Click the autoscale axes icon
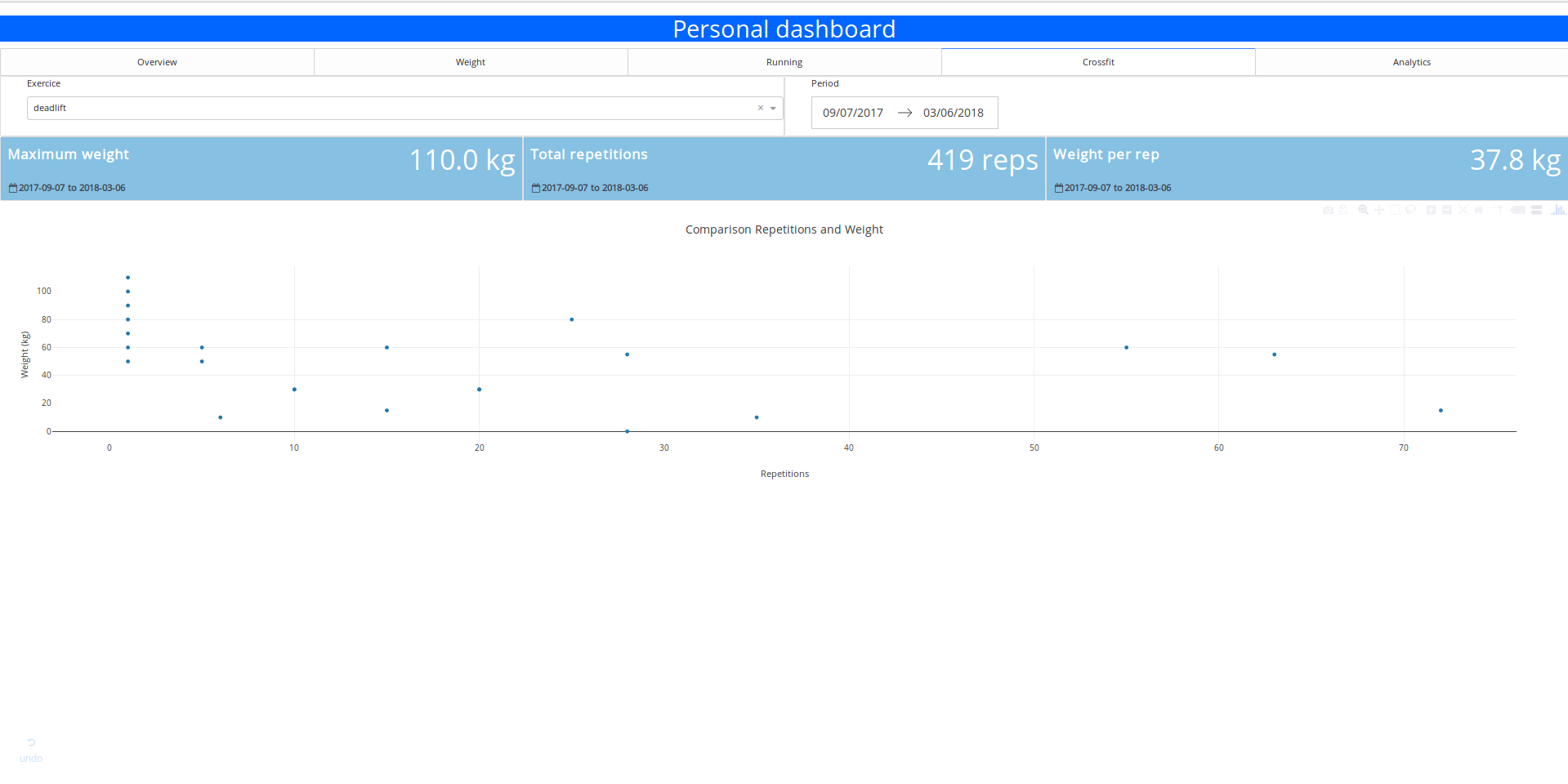 click(x=1463, y=210)
